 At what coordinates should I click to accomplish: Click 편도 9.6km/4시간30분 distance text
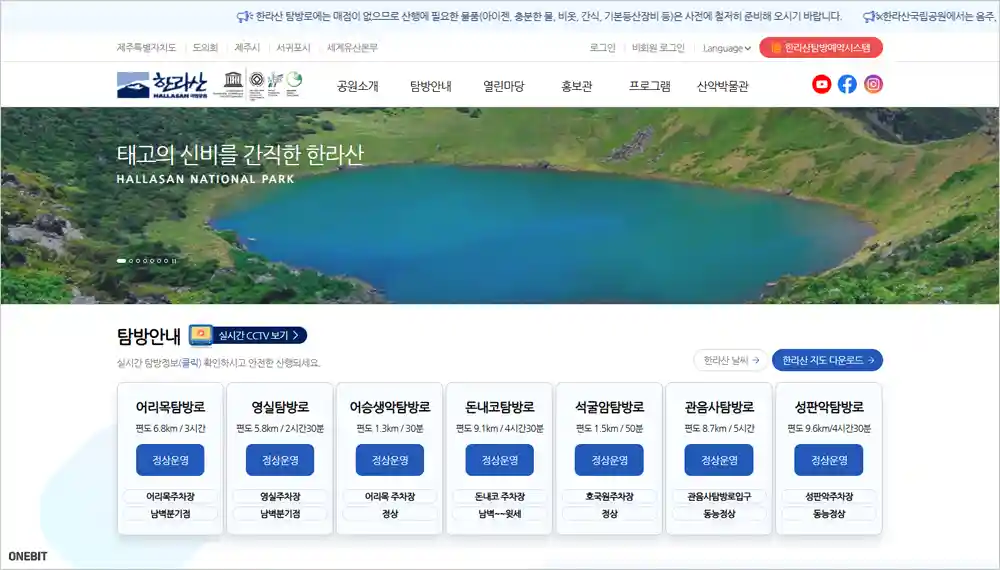[x=828, y=428]
